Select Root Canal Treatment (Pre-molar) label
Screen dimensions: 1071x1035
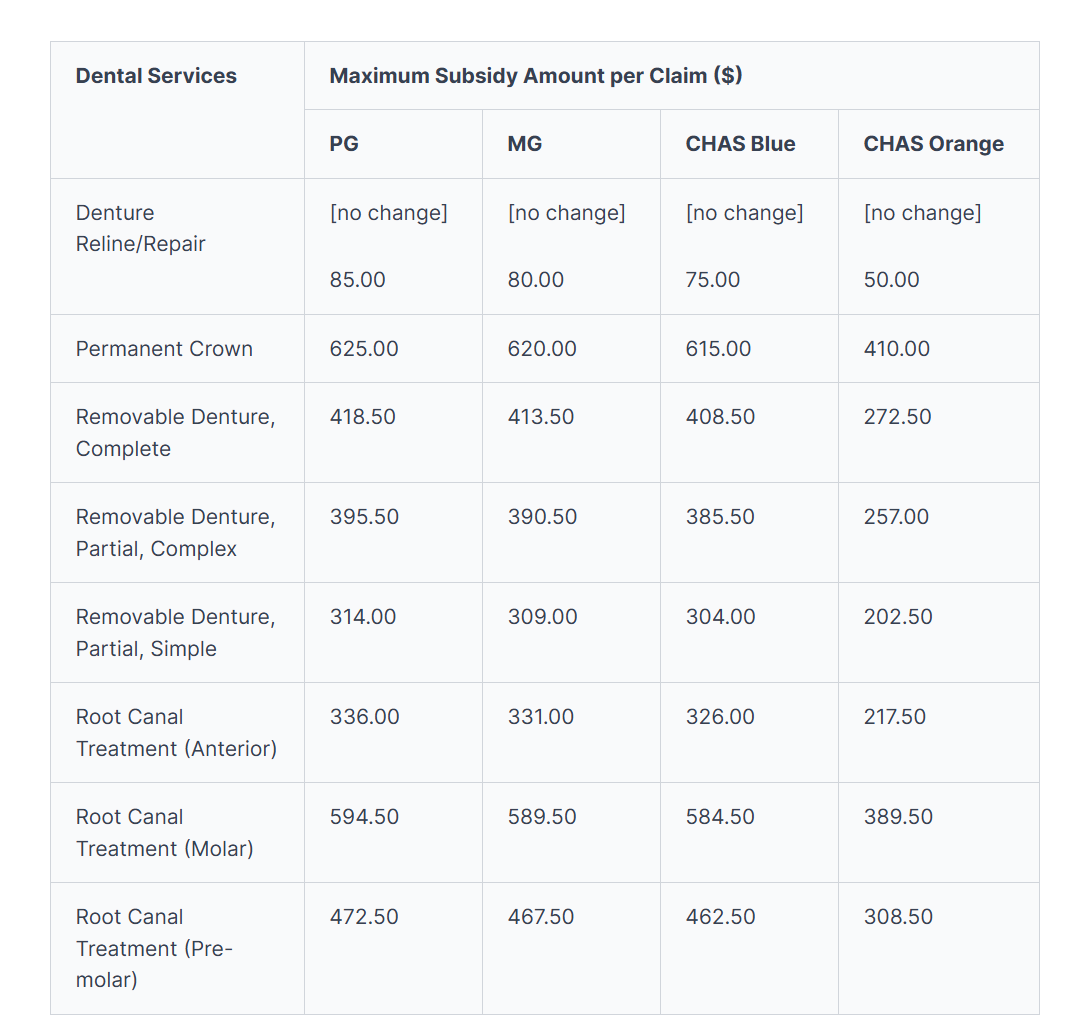click(154, 948)
